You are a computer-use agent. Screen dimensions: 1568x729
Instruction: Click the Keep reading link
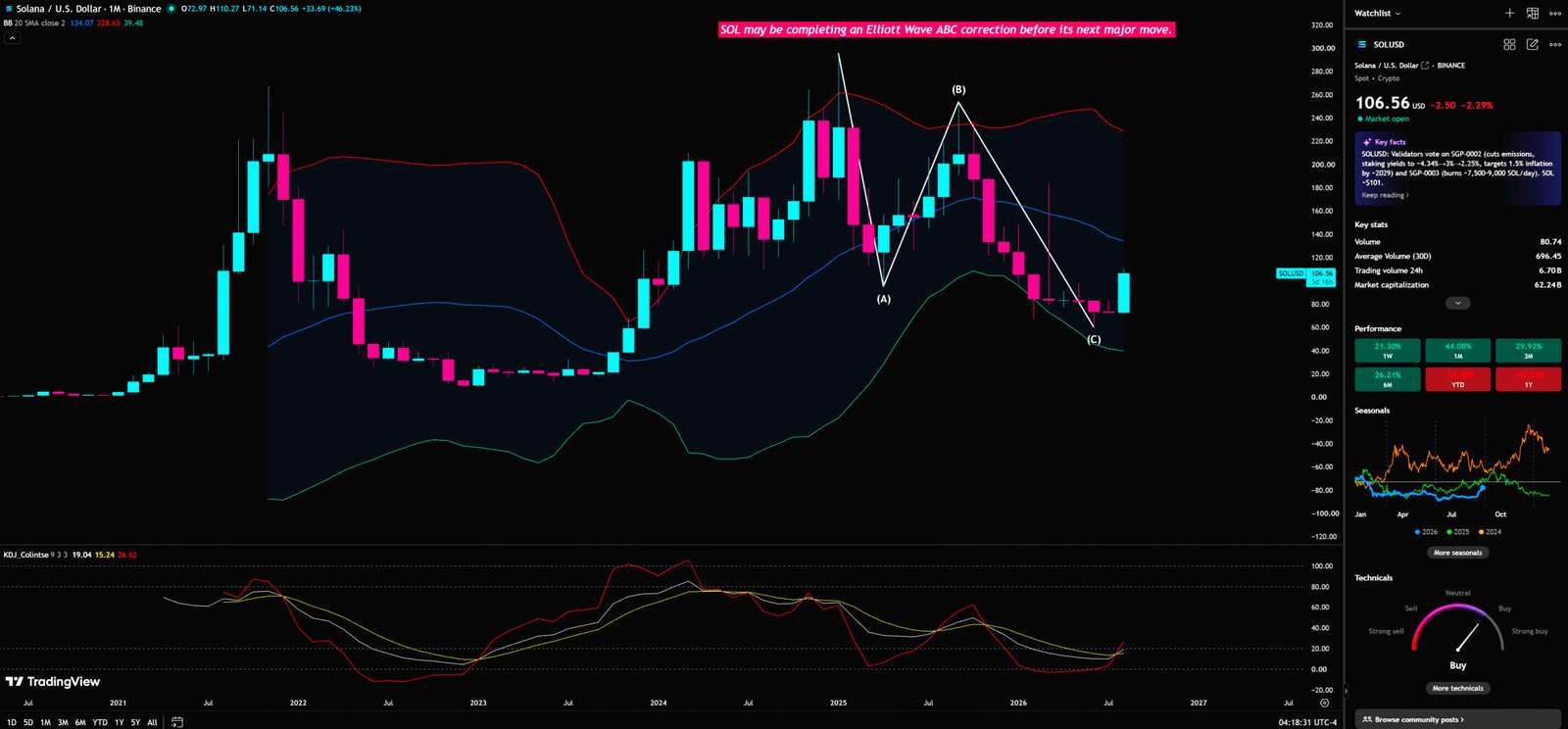pyautogui.click(x=1385, y=195)
